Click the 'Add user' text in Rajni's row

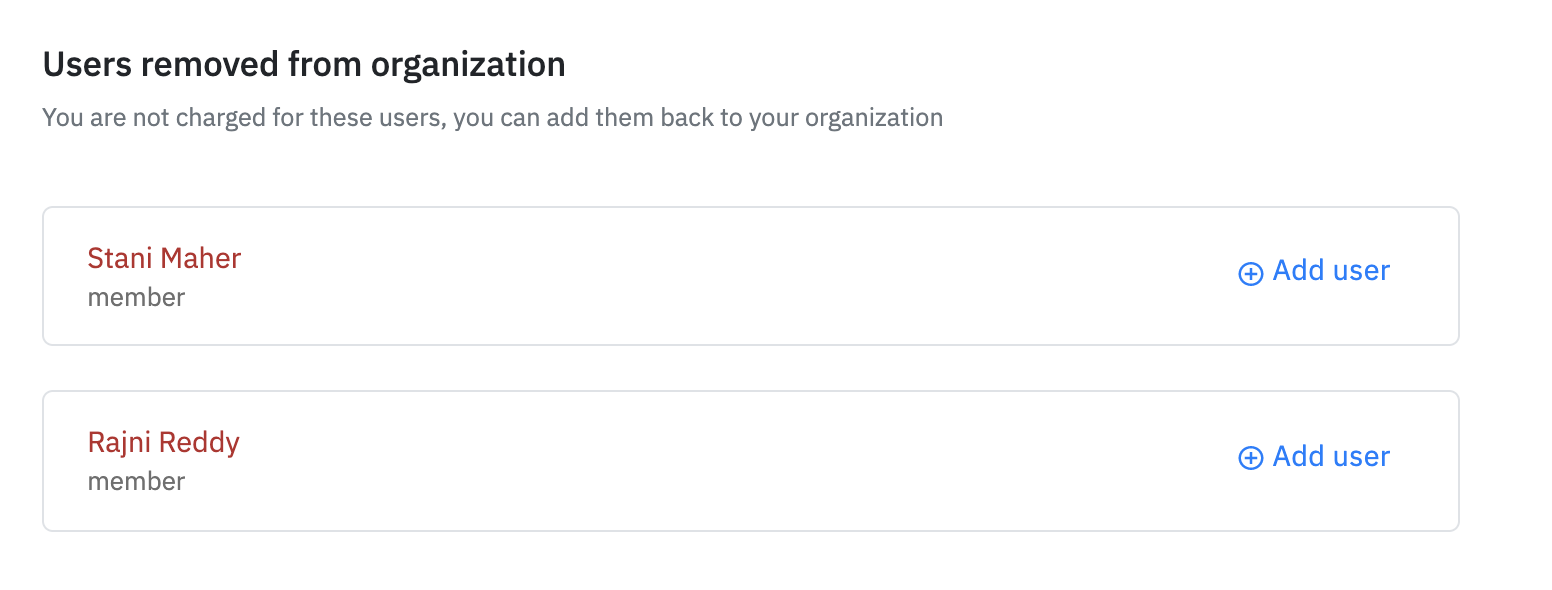(x=1331, y=456)
